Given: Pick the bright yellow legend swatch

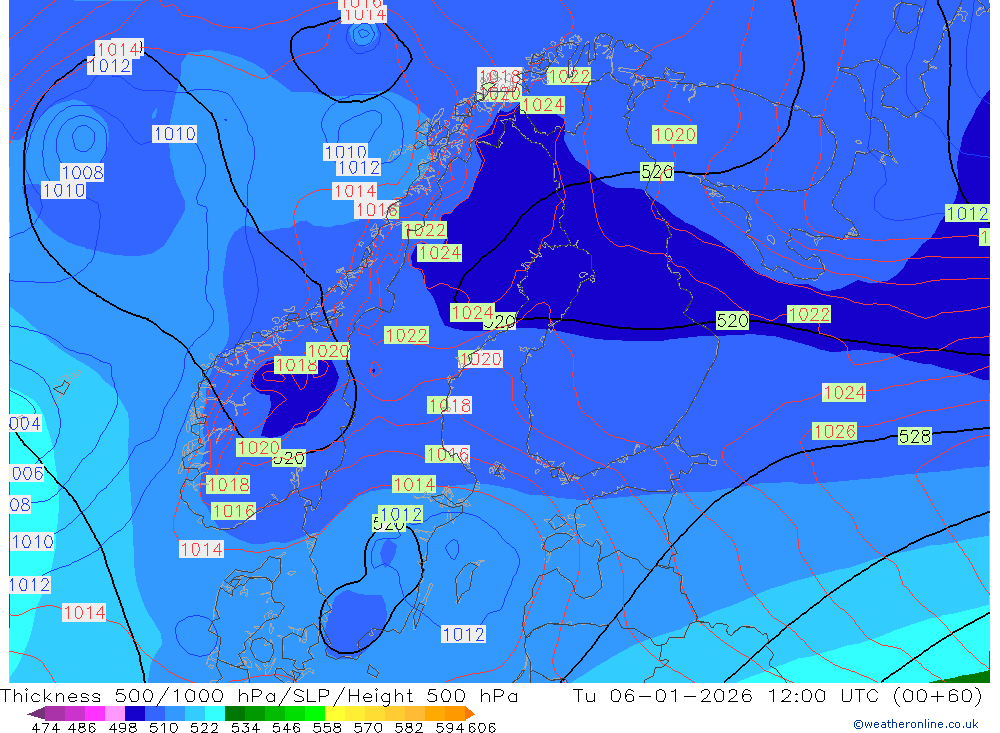Looking at the screenshot, I should point(334,713).
